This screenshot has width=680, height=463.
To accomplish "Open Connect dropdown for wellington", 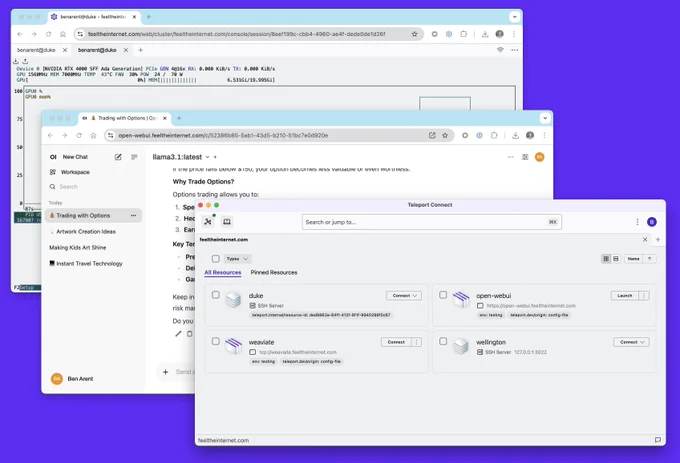I will click(x=631, y=342).
